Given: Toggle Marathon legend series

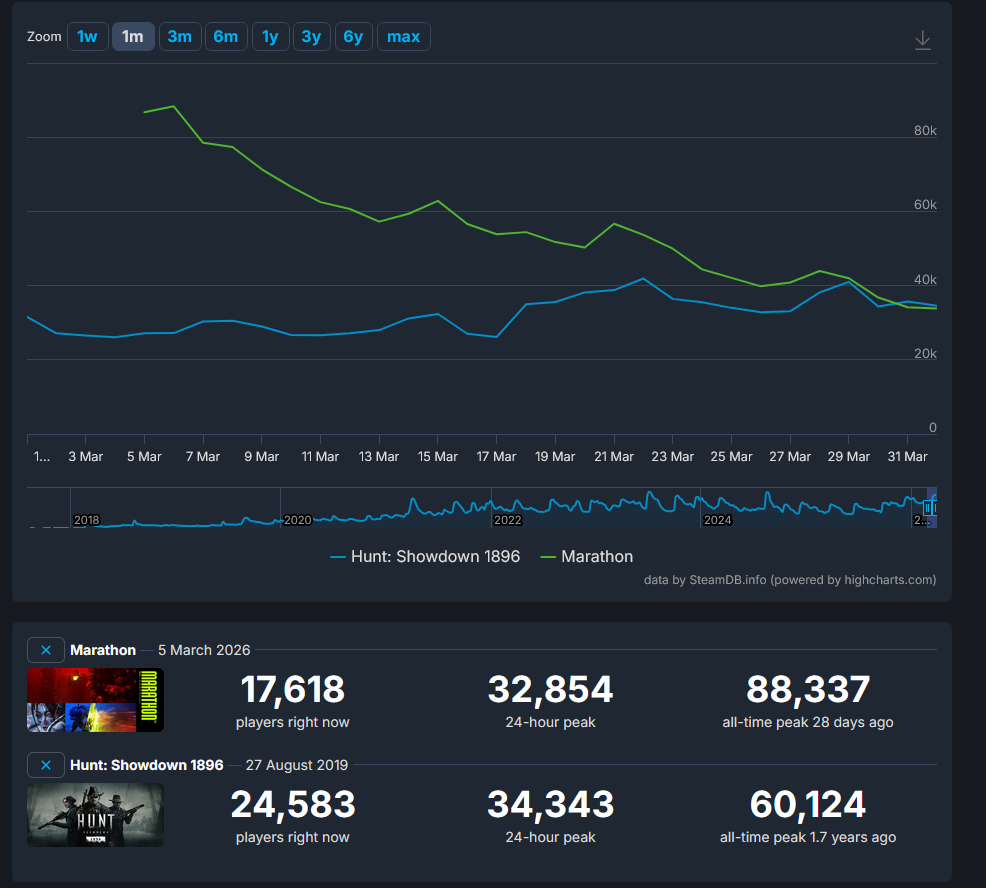Looking at the screenshot, I should pos(587,557).
